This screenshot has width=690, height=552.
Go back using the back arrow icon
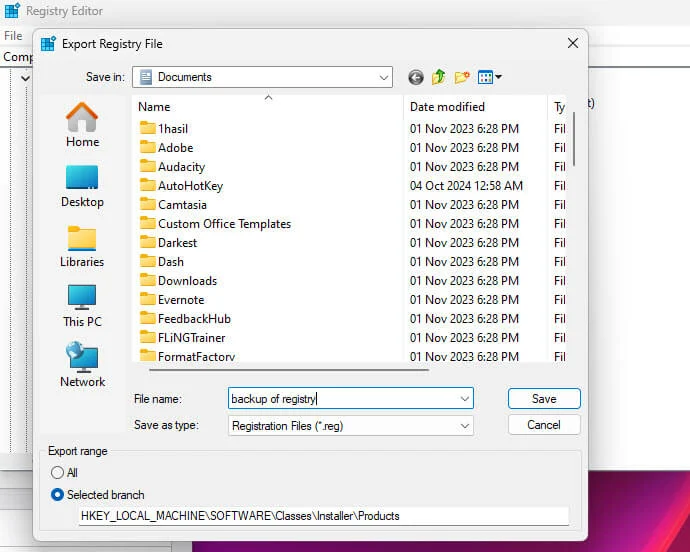tap(415, 77)
